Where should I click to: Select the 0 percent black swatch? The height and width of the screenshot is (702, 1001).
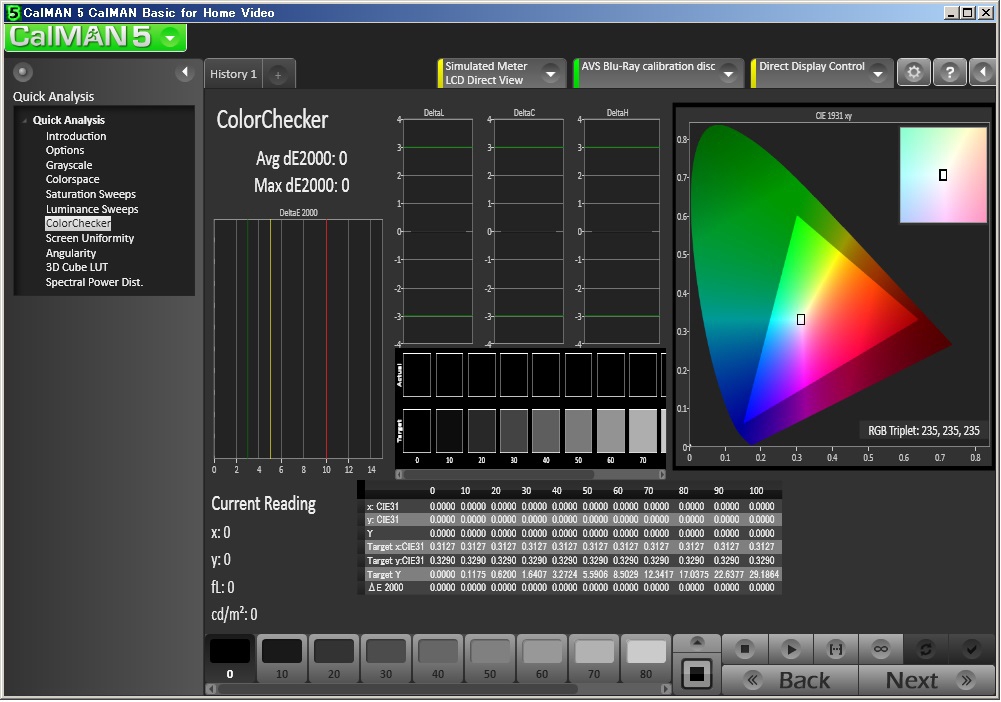click(x=230, y=659)
